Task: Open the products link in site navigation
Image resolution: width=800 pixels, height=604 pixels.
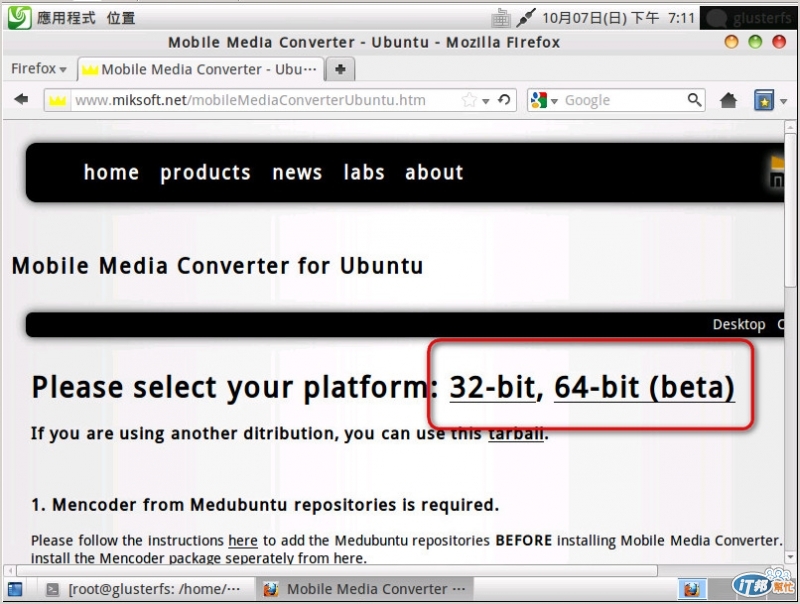Action: click(x=205, y=173)
